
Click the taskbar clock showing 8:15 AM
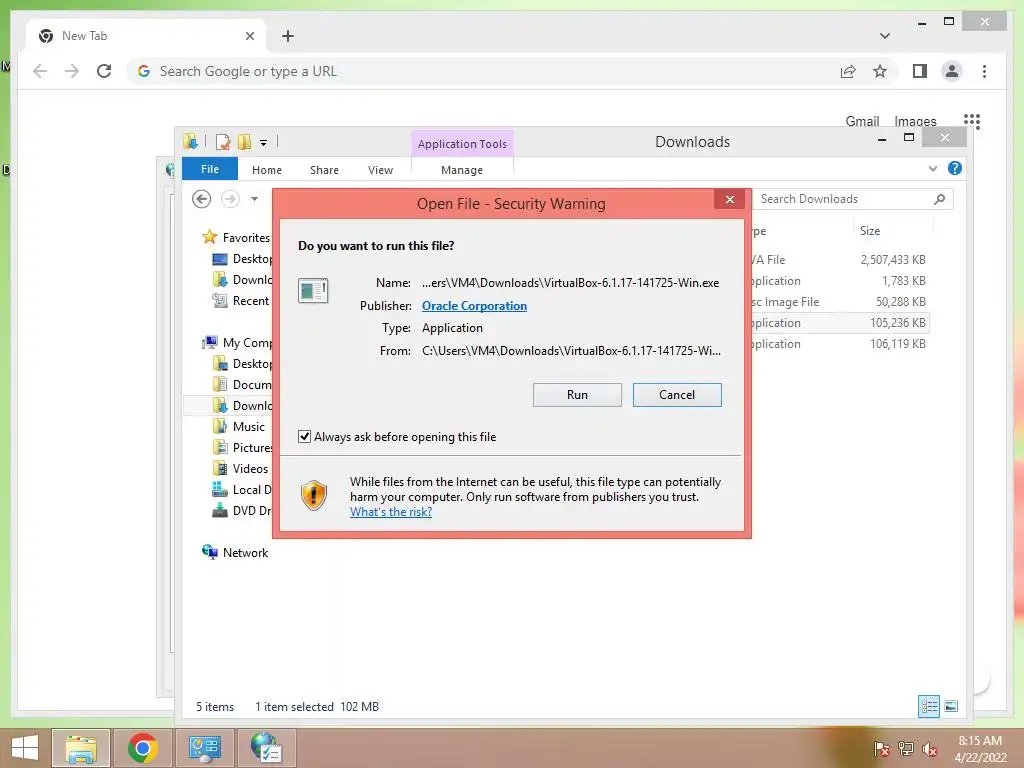coord(980,748)
